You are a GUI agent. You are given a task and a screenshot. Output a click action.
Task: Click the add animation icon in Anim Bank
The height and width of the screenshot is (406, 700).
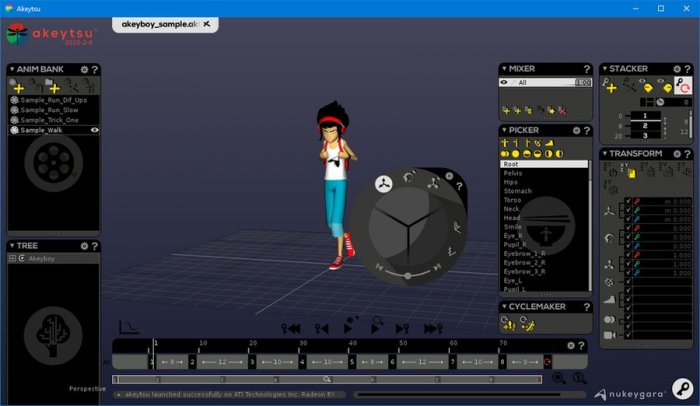click(x=18, y=87)
